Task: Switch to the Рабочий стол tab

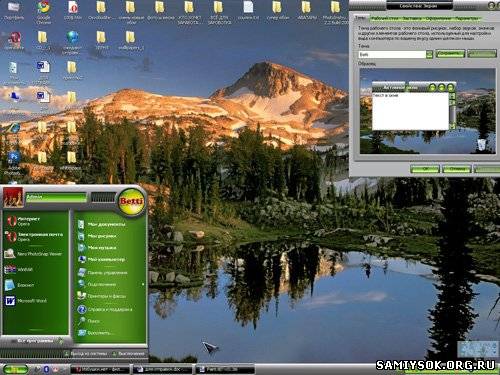Action: (384, 19)
